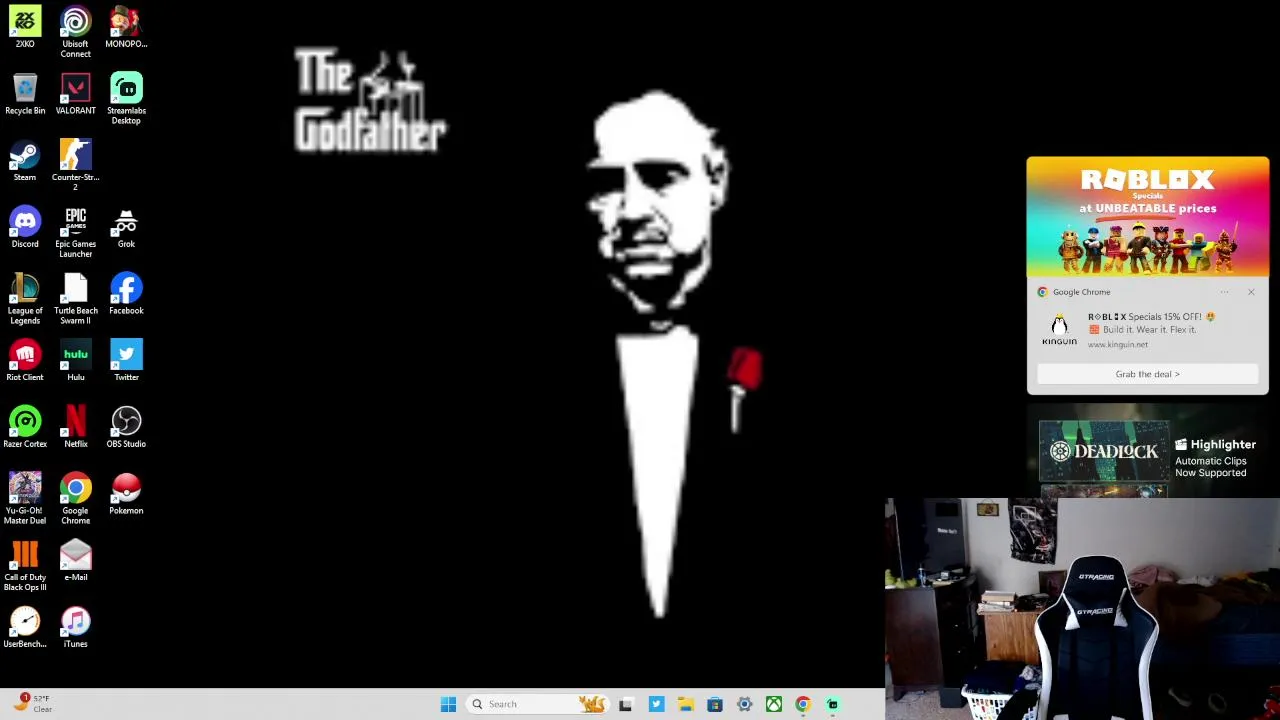
Task: Open the Hulu desktop shortcut
Action: tap(75, 361)
